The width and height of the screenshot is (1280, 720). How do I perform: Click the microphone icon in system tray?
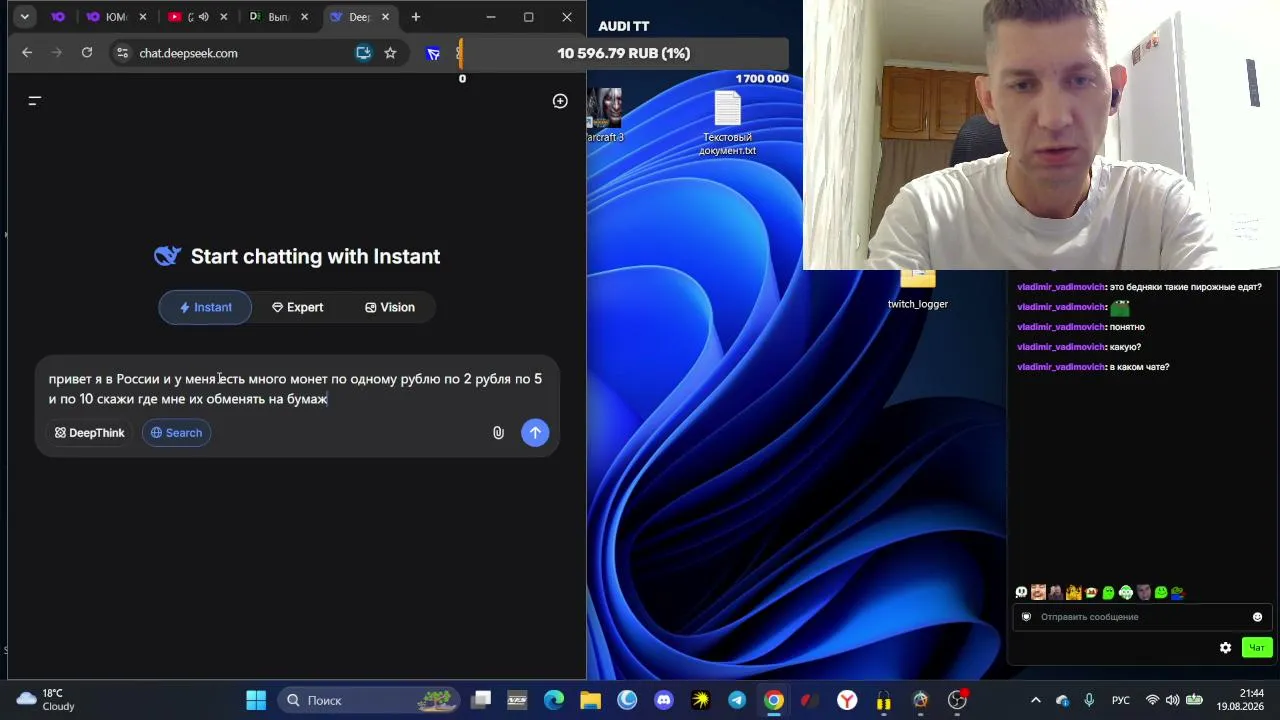[1089, 700]
